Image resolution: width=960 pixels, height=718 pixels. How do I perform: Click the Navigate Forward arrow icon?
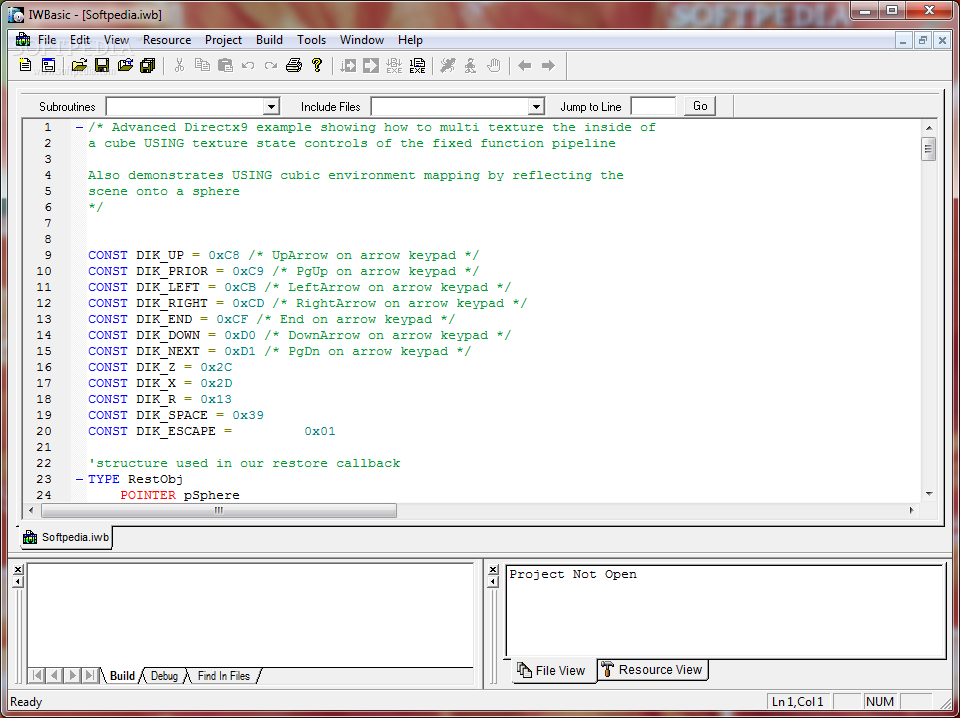pyautogui.click(x=548, y=65)
